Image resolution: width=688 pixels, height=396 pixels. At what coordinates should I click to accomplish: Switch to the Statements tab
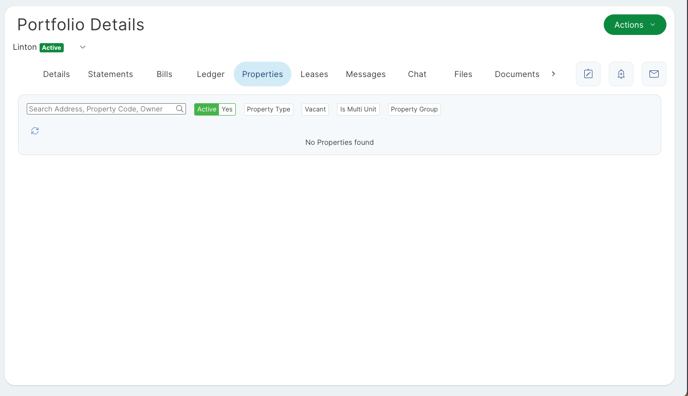110,74
